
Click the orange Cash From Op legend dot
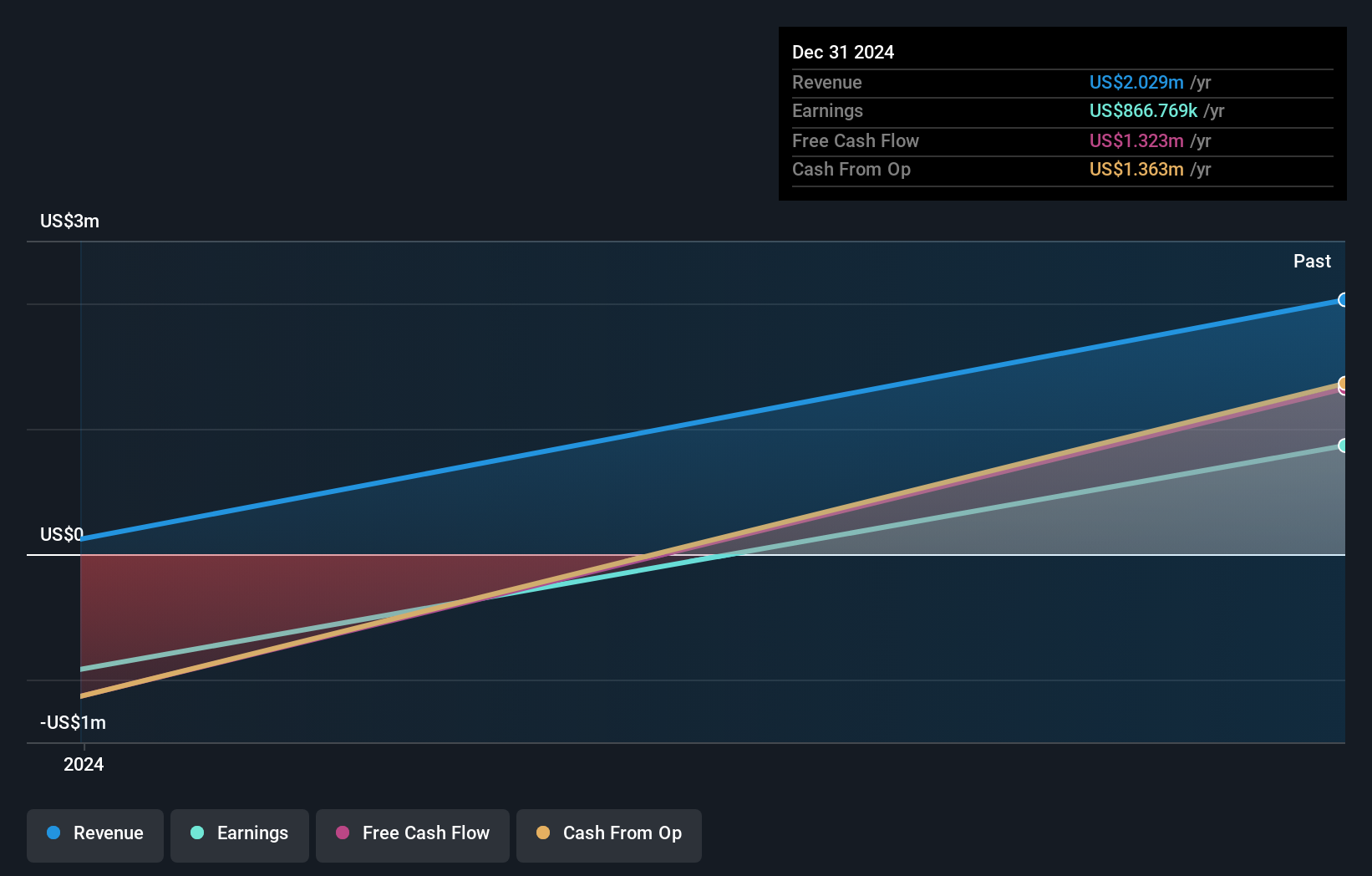[543, 833]
